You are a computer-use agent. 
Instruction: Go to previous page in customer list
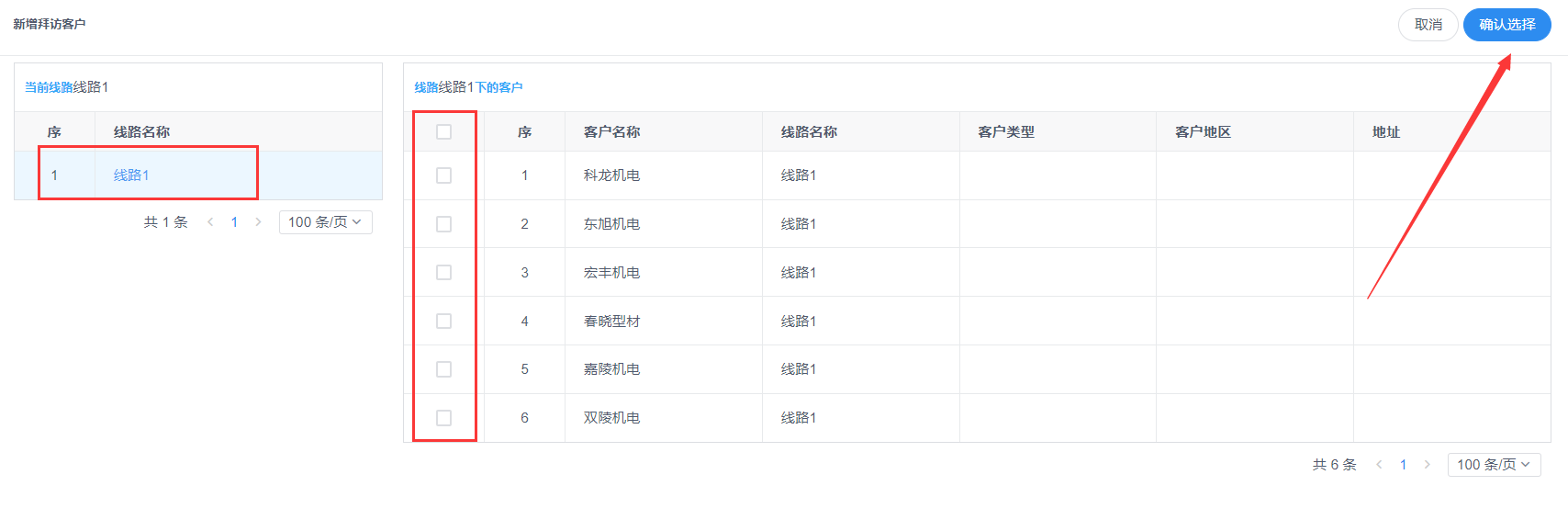pos(1379,465)
